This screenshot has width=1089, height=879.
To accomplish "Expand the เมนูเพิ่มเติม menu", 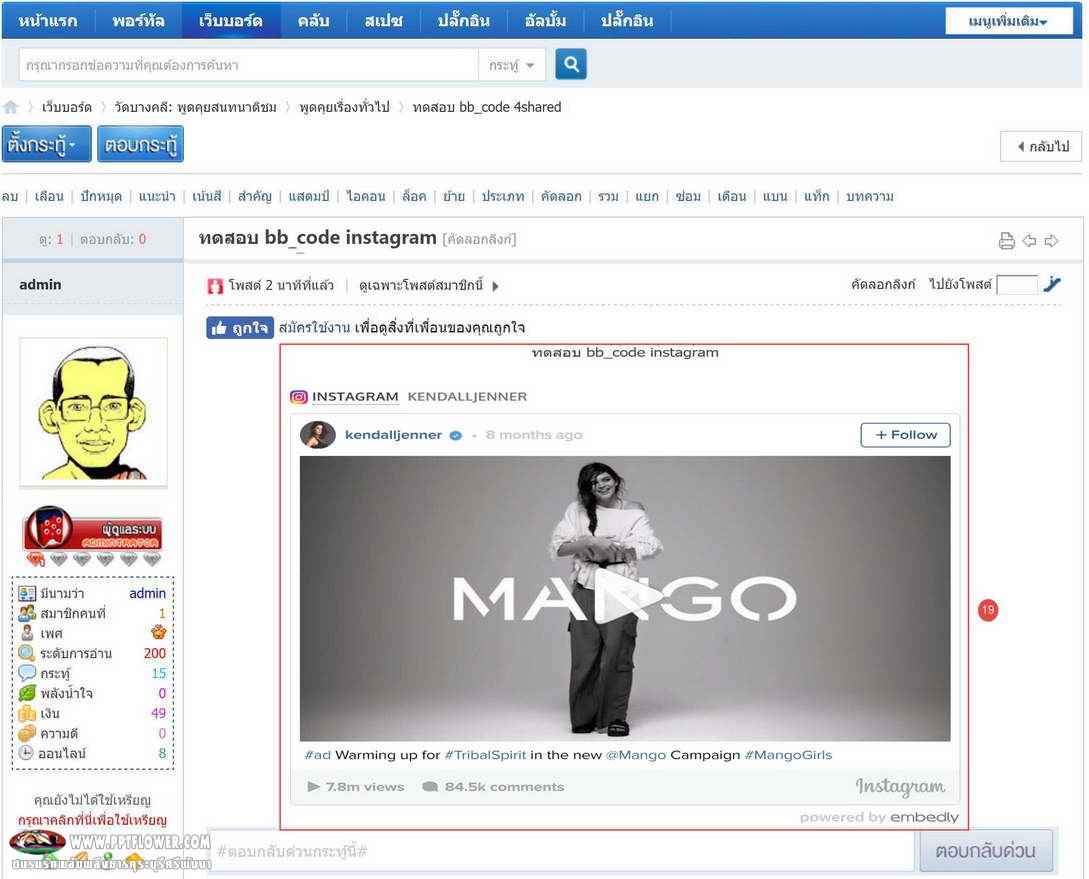I will (1008, 21).
